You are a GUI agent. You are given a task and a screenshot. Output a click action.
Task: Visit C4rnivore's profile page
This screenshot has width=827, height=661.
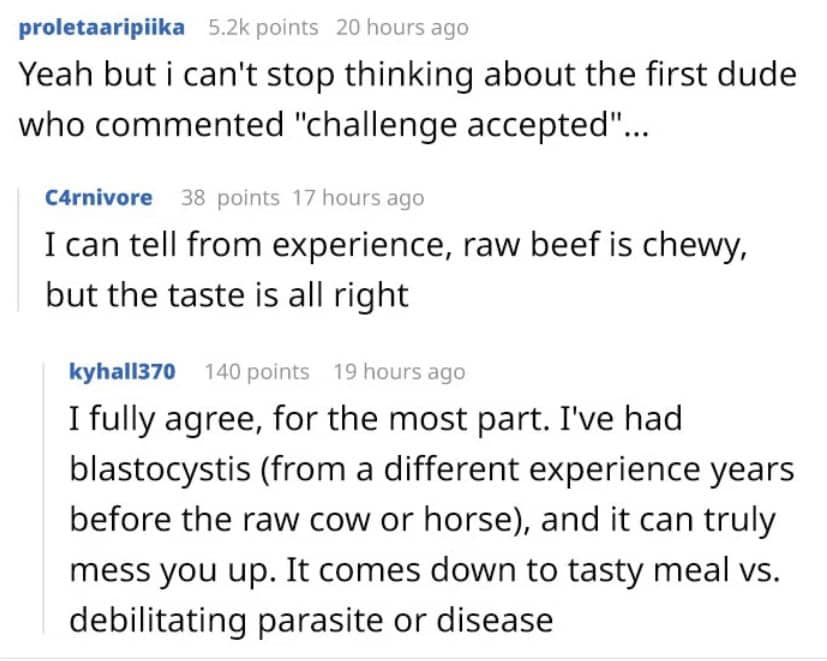tap(99, 198)
